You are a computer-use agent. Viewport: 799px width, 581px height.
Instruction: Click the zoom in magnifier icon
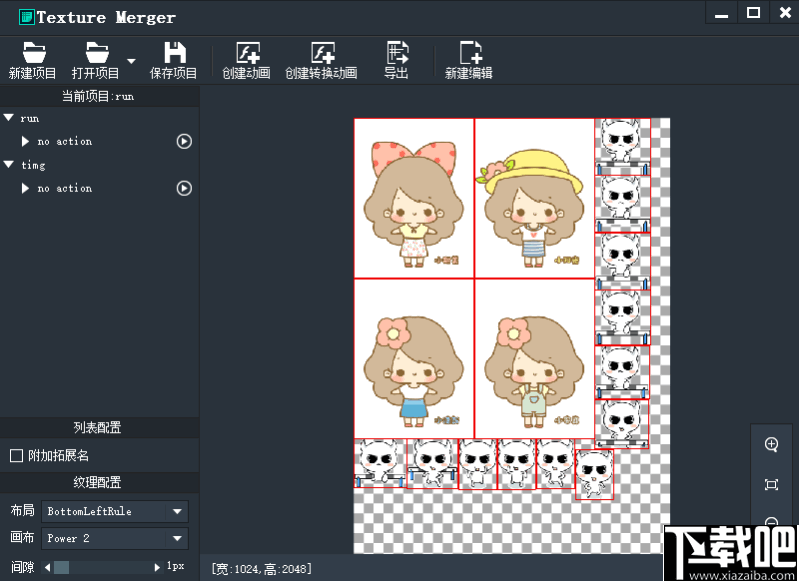[x=771, y=444]
